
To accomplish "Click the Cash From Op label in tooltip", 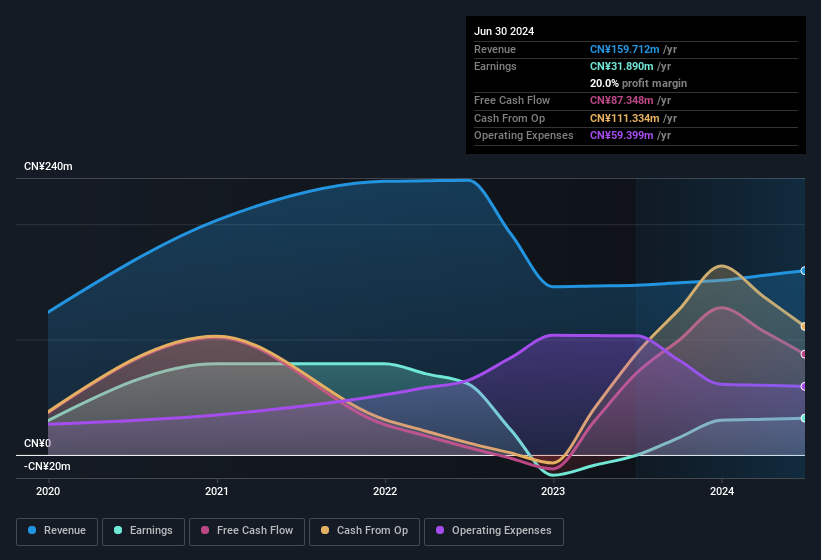I will 509,118.
